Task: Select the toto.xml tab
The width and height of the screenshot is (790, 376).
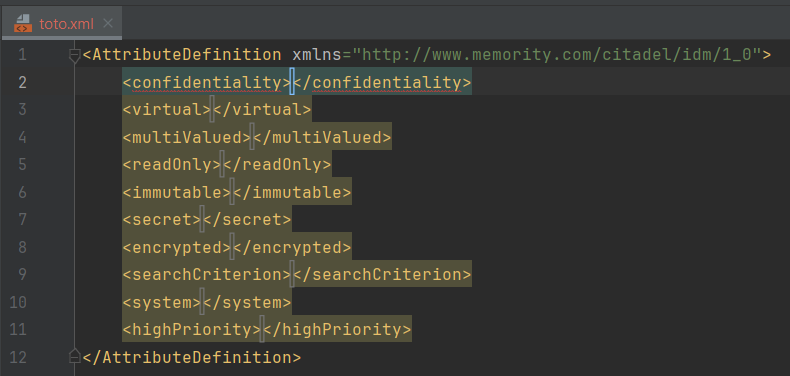Action: (x=61, y=23)
